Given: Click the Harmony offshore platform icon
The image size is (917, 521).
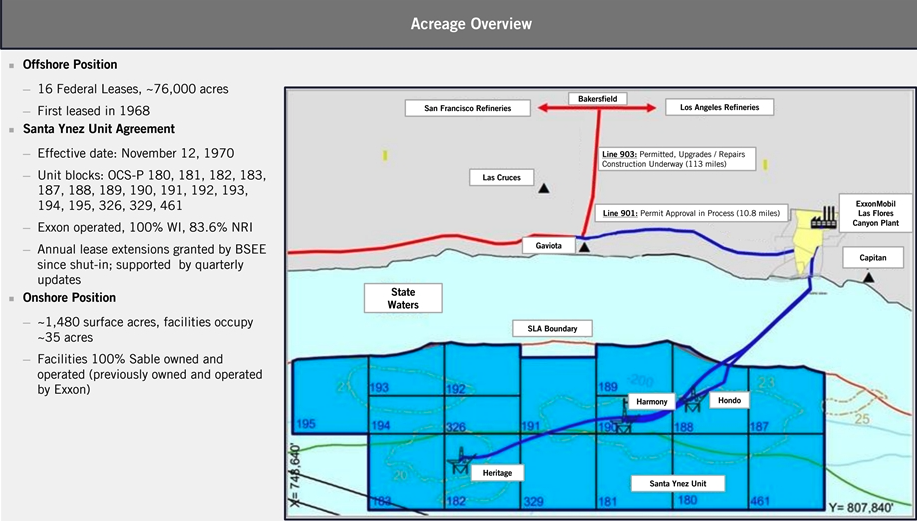Looking at the screenshot, I should [x=624, y=422].
